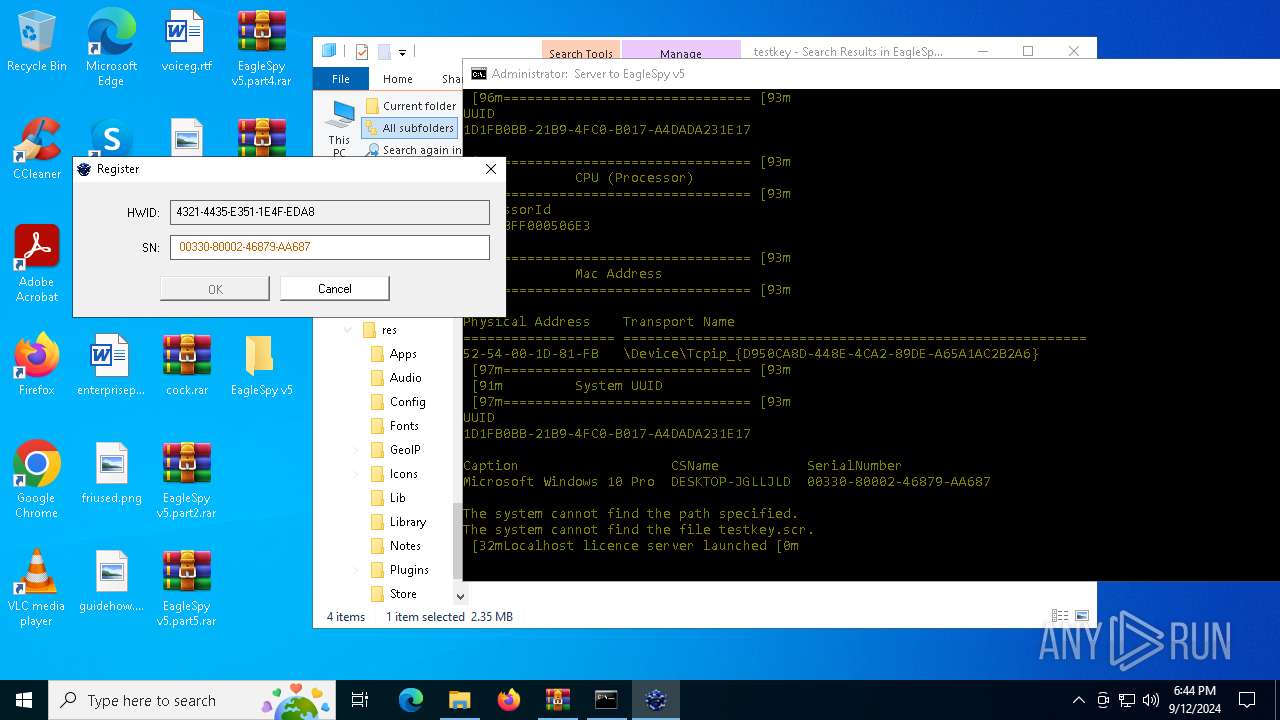
Task: Click This PC search location button
Action: pyautogui.click(x=341, y=129)
